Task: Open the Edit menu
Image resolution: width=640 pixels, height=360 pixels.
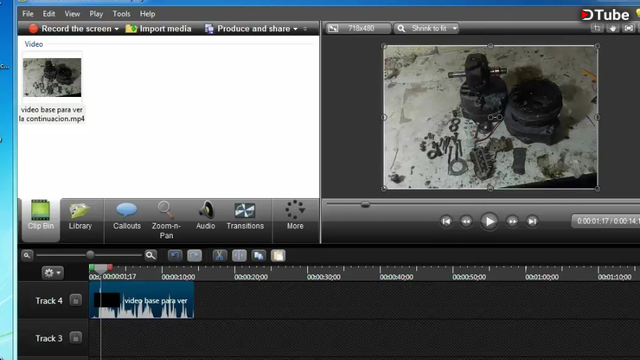Action: coord(49,14)
